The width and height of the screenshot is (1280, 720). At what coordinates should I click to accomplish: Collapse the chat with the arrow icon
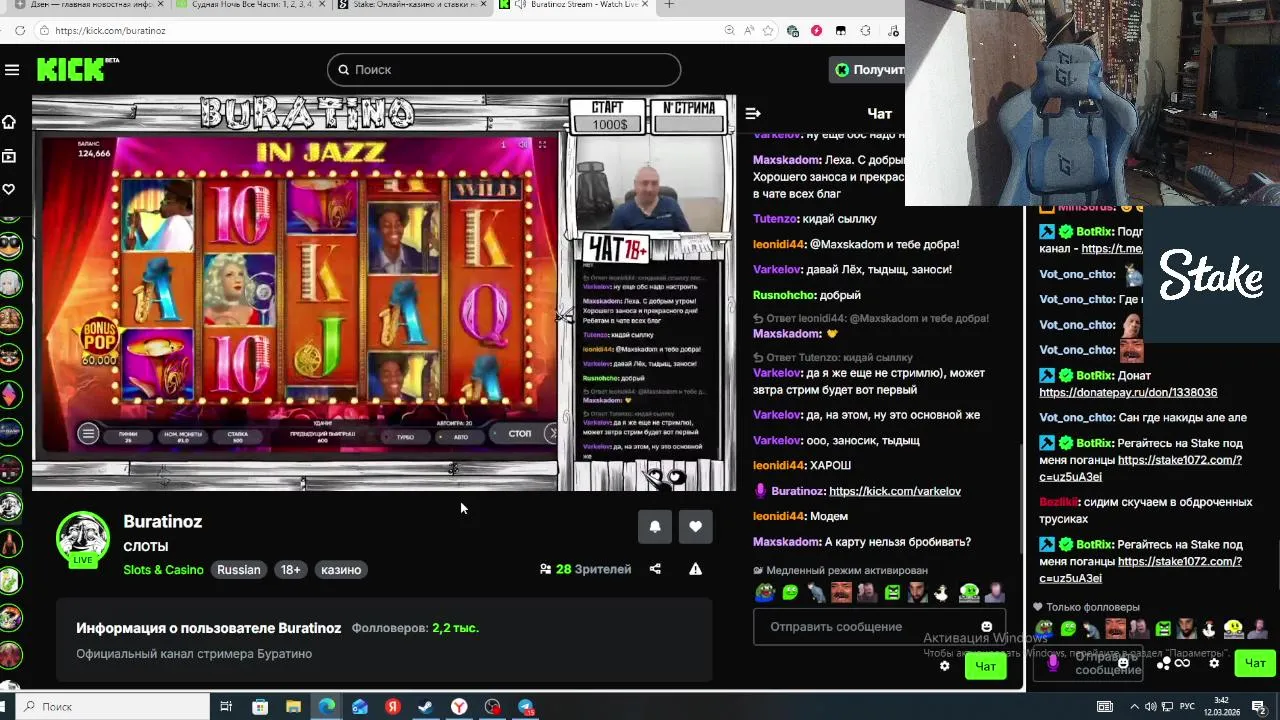tap(753, 114)
